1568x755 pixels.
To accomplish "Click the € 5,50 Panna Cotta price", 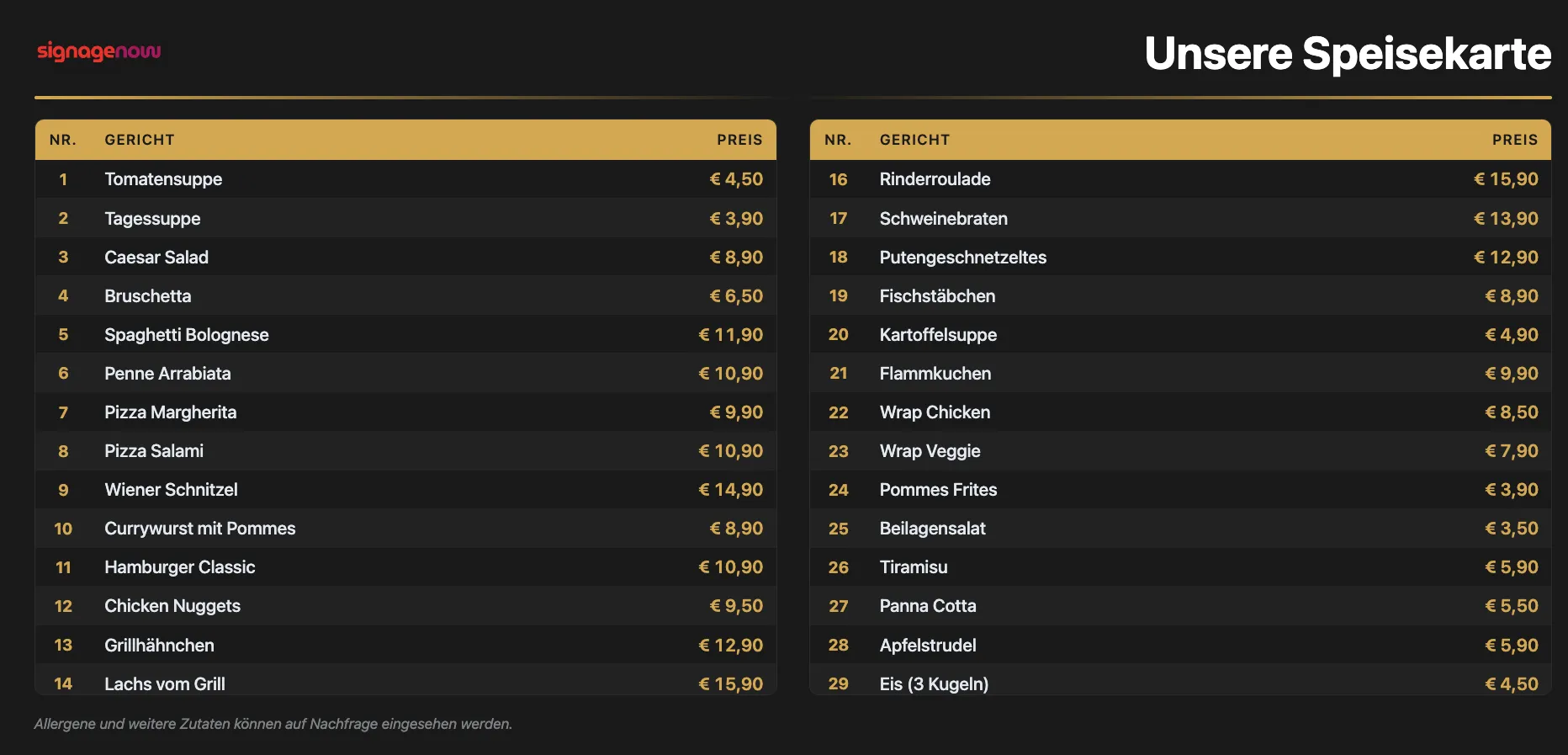I will coord(1512,606).
